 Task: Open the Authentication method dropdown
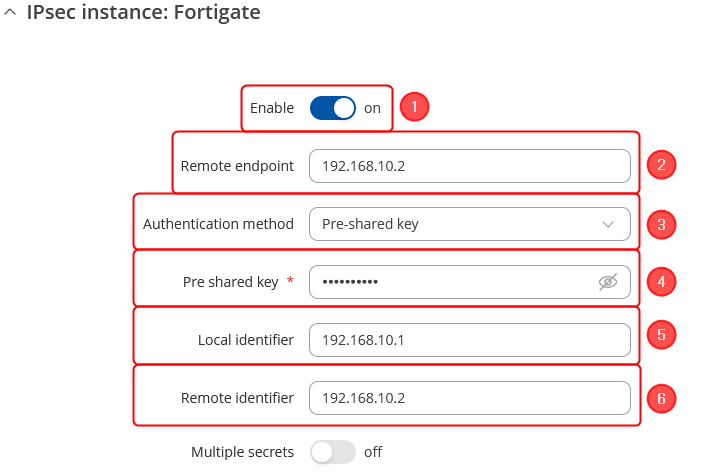[x=469, y=224]
